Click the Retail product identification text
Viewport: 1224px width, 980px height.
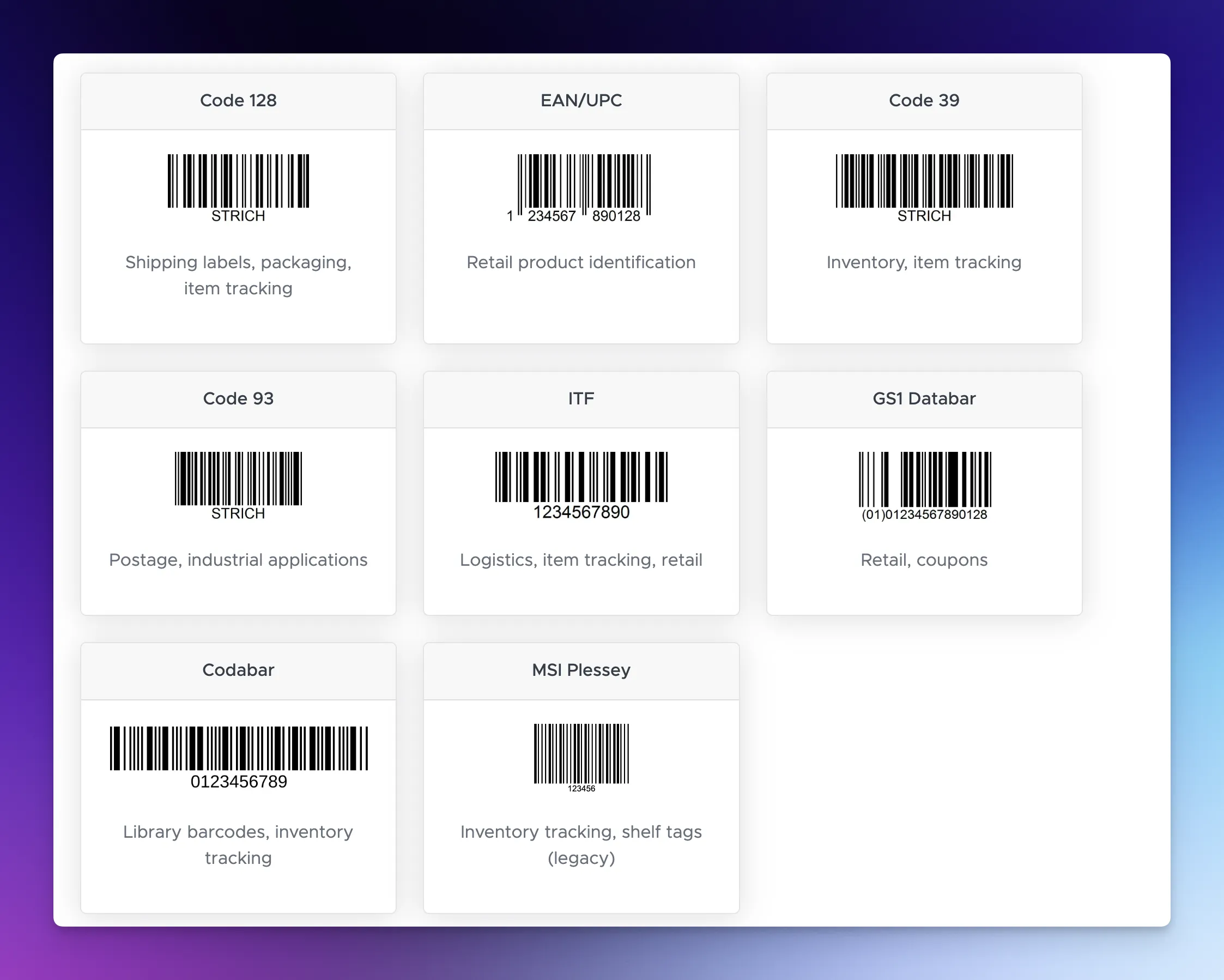(581, 262)
